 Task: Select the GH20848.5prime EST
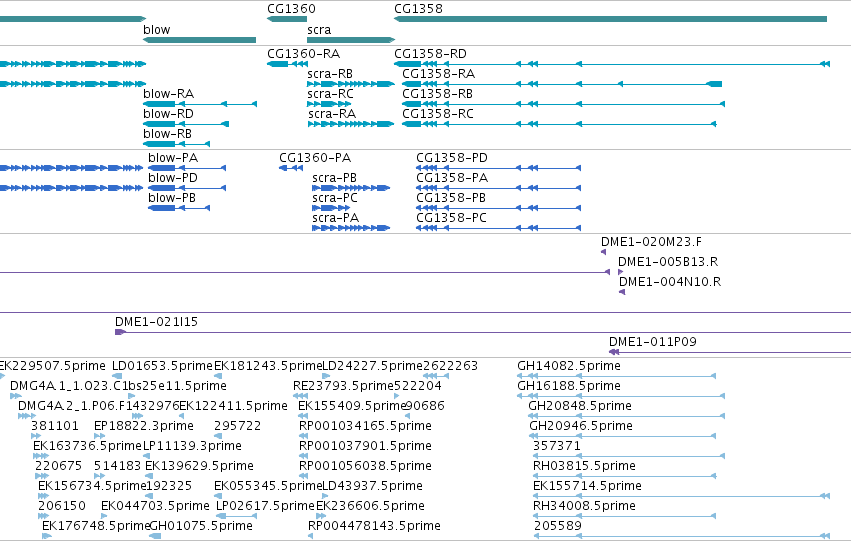(x=627, y=417)
